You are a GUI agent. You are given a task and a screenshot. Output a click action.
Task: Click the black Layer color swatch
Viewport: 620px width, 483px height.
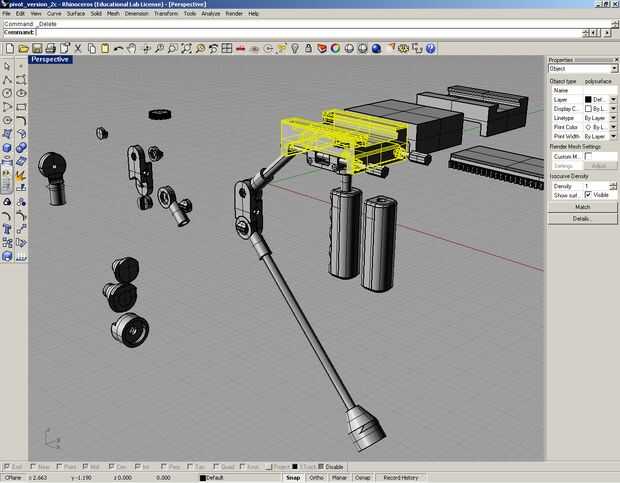coord(588,100)
